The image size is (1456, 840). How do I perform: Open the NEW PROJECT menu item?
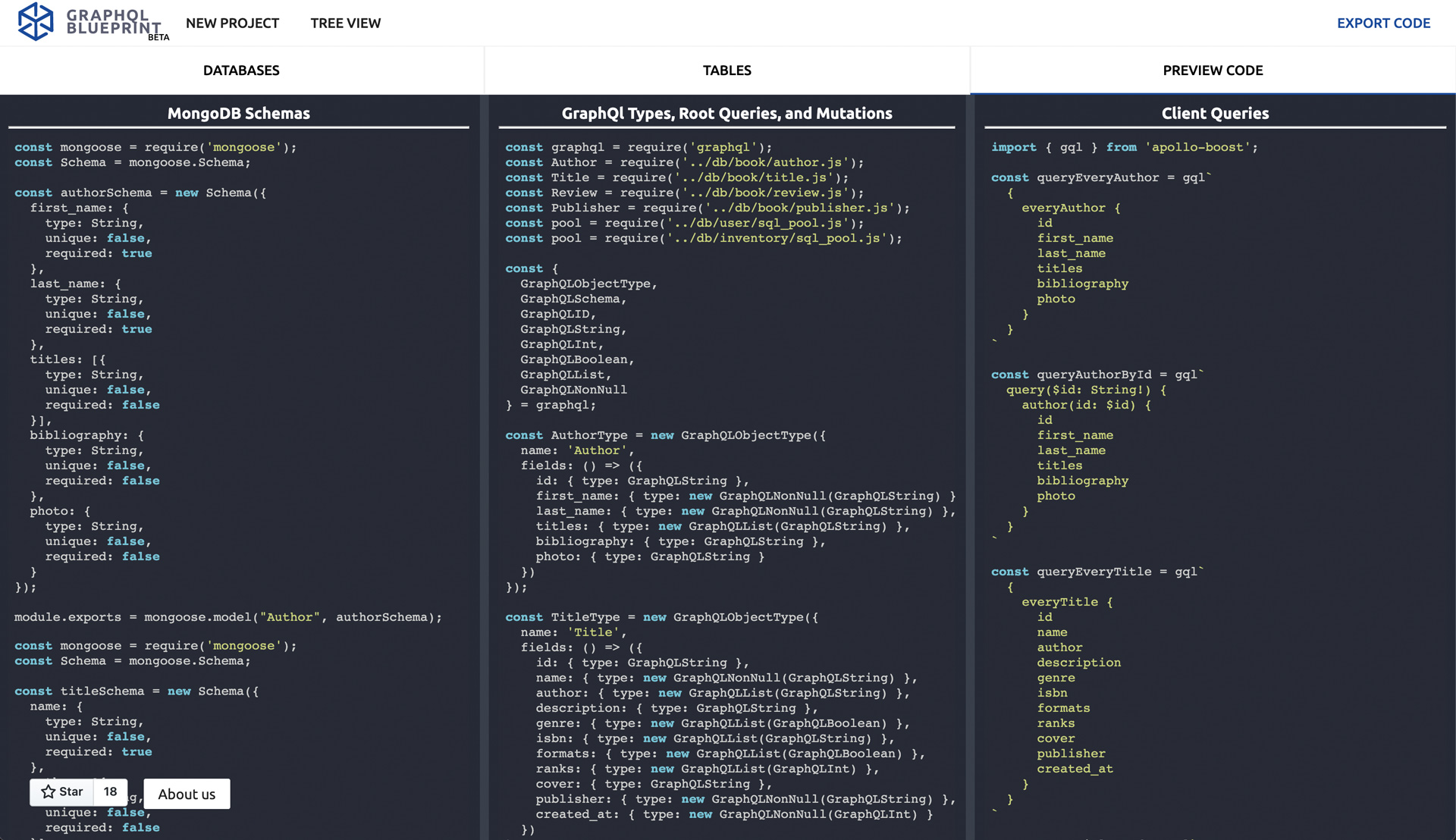coord(232,24)
